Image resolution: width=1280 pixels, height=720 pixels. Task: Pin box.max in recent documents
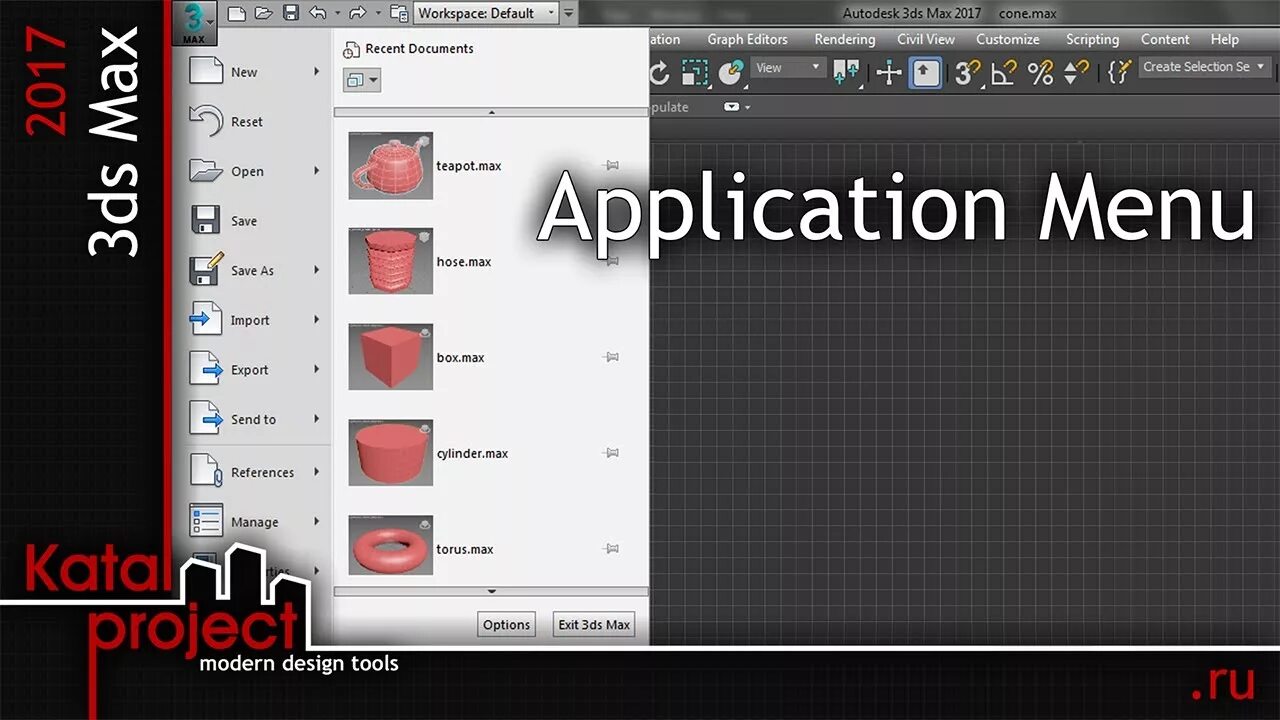pyautogui.click(x=612, y=357)
